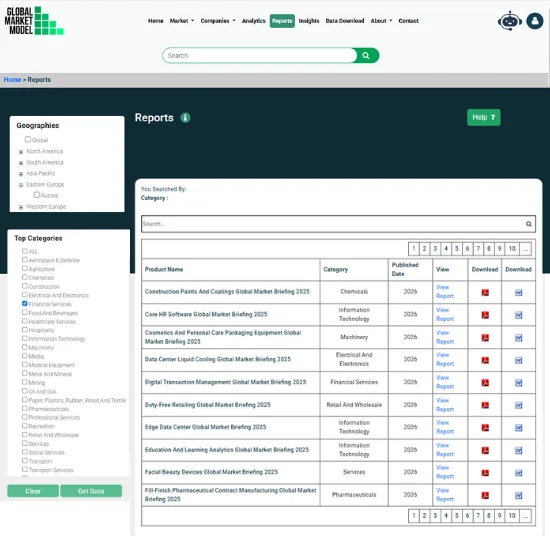Image resolution: width=550 pixels, height=550 pixels.
Task: Uncheck the Financial Services checkbox
Action: [x=25, y=303]
